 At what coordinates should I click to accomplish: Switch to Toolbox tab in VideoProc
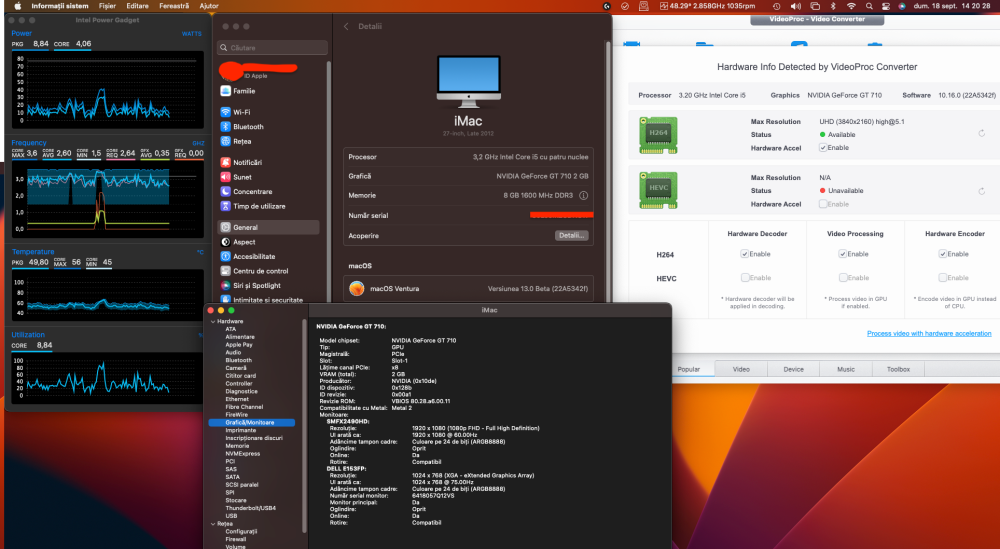[x=898, y=369]
